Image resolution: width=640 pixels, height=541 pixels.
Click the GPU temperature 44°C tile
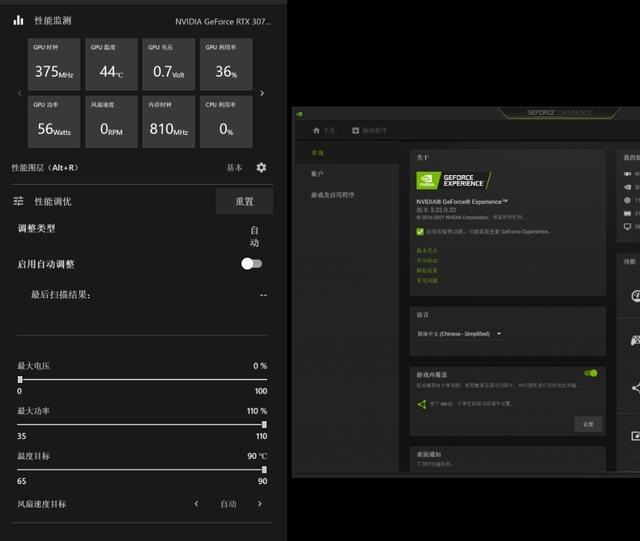pos(111,65)
